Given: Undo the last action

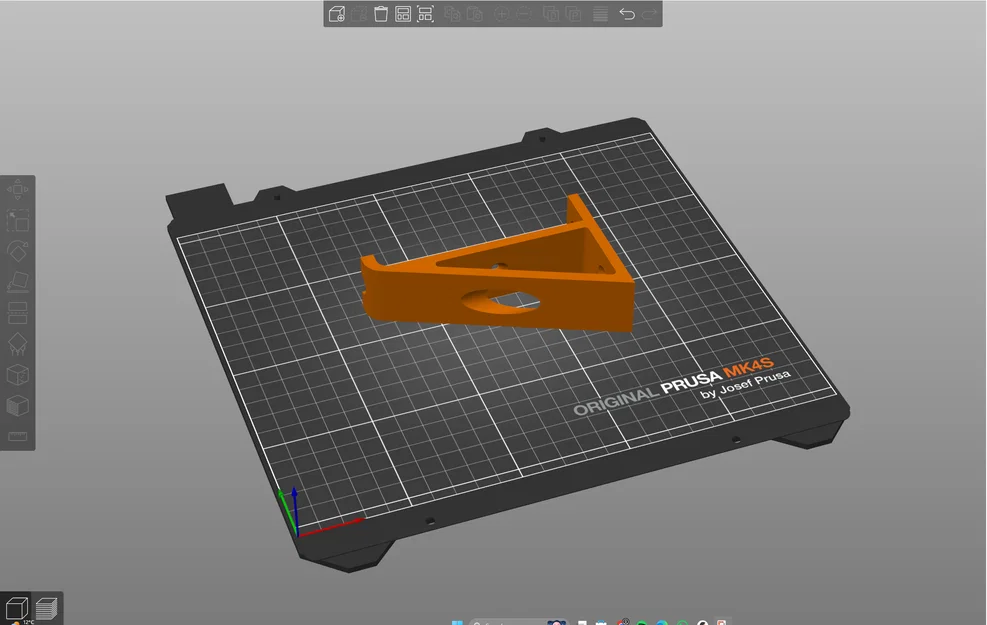Looking at the screenshot, I should (628, 14).
